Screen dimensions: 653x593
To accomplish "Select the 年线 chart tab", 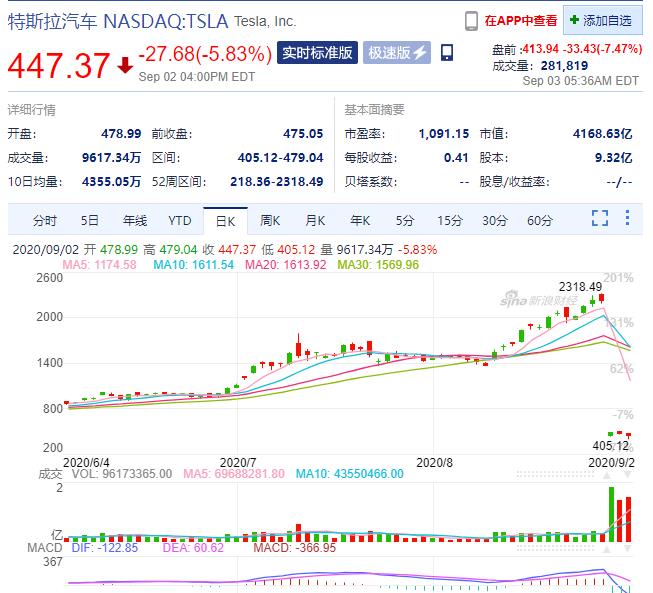I will [135, 220].
